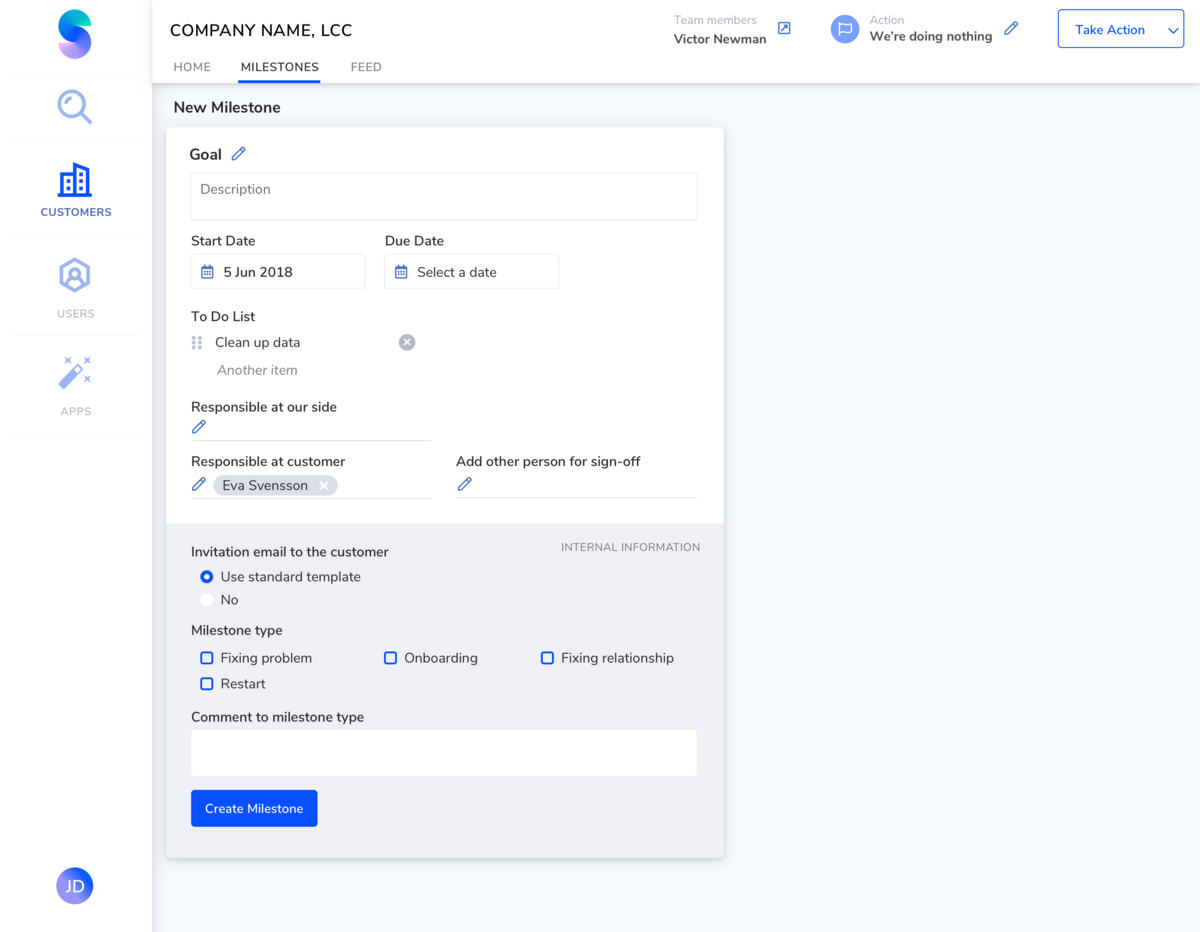Click the speech bubble Action icon

click(844, 29)
